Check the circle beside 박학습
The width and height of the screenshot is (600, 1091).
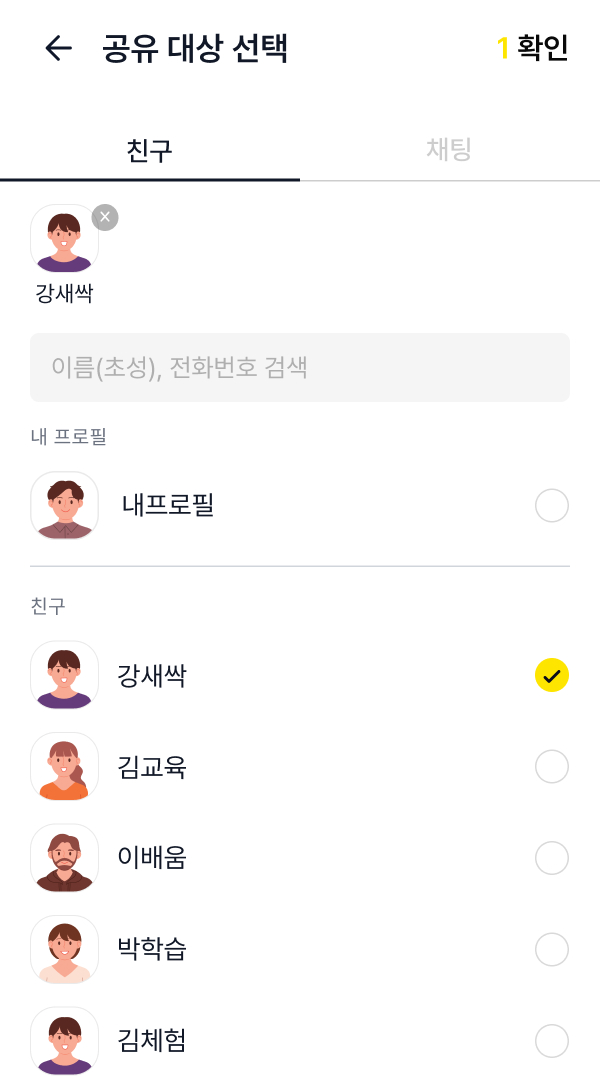coord(552,949)
